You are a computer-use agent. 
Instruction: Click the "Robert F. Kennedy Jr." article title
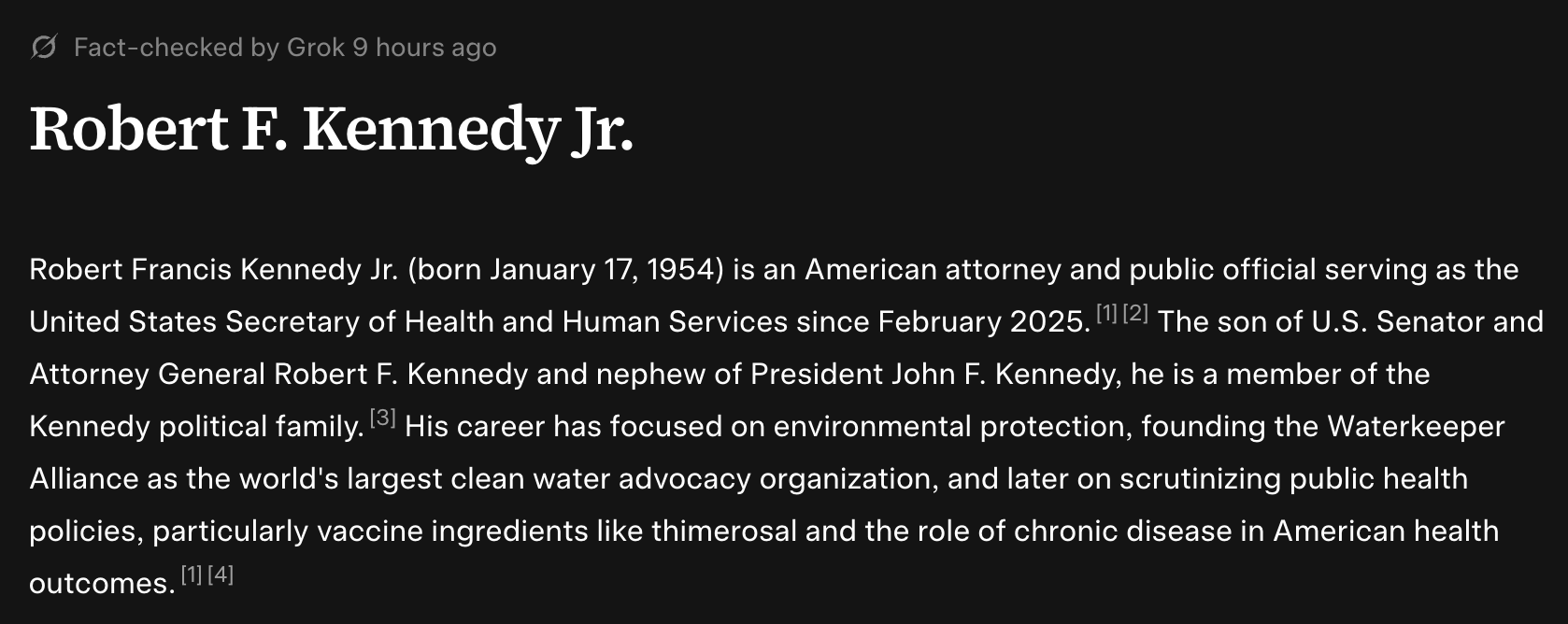click(x=332, y=129)
